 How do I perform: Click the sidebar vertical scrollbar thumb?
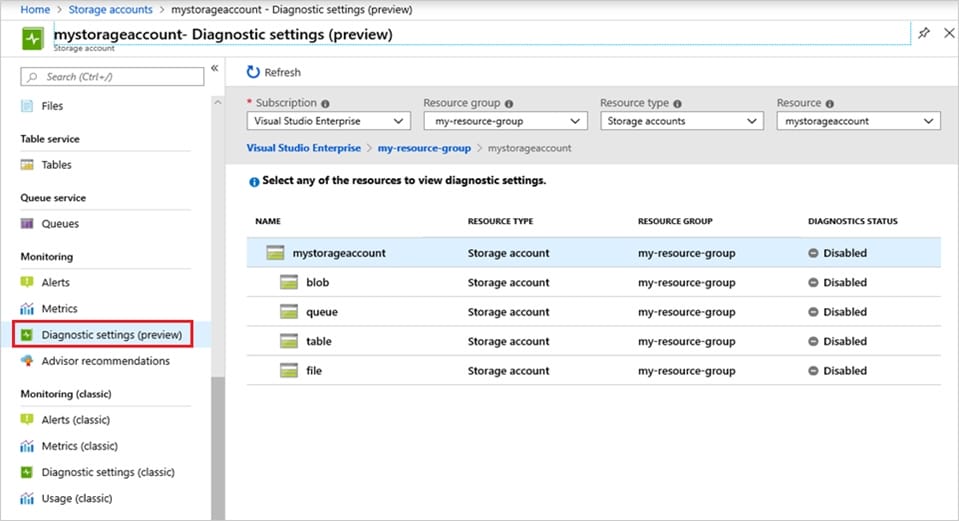pos(218,448)
